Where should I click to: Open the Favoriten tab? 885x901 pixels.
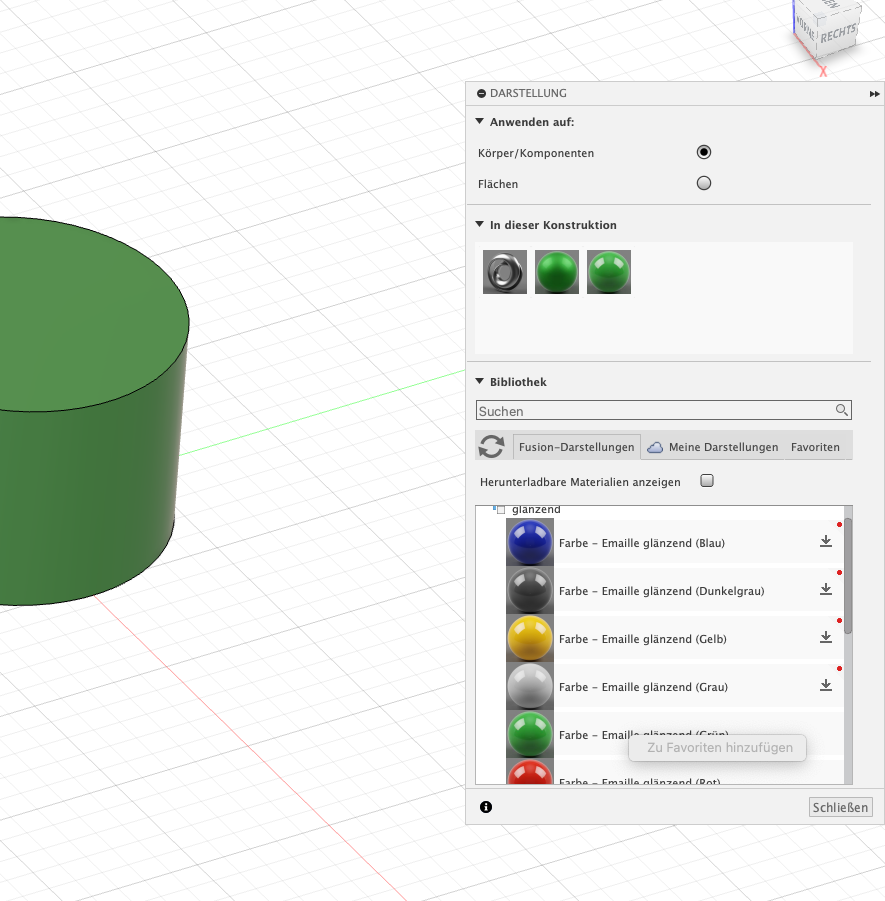pyautogui.click(x=815, y=447)
